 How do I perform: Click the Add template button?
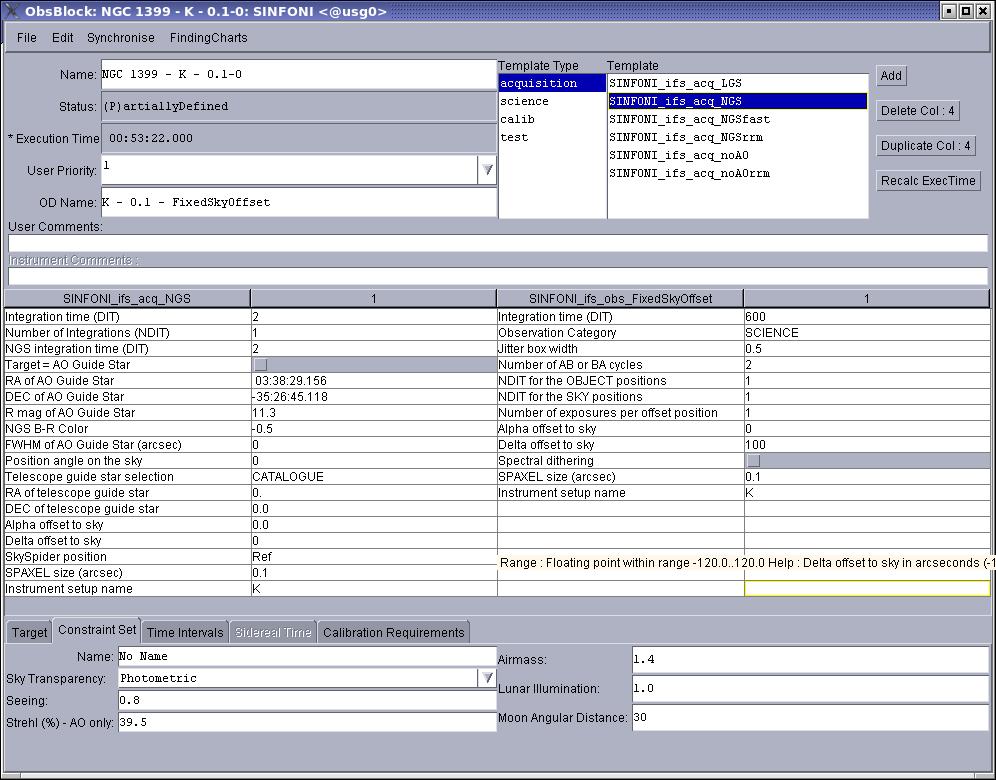[891, 76]
